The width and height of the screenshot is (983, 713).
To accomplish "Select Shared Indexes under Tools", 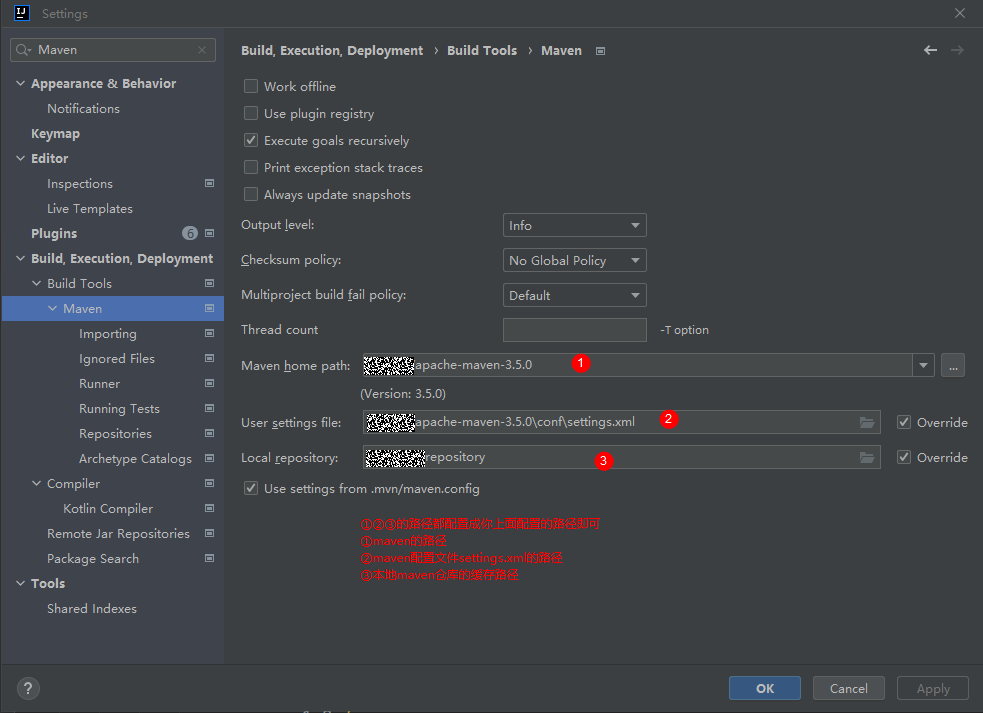I will click(x=92, y=608).
